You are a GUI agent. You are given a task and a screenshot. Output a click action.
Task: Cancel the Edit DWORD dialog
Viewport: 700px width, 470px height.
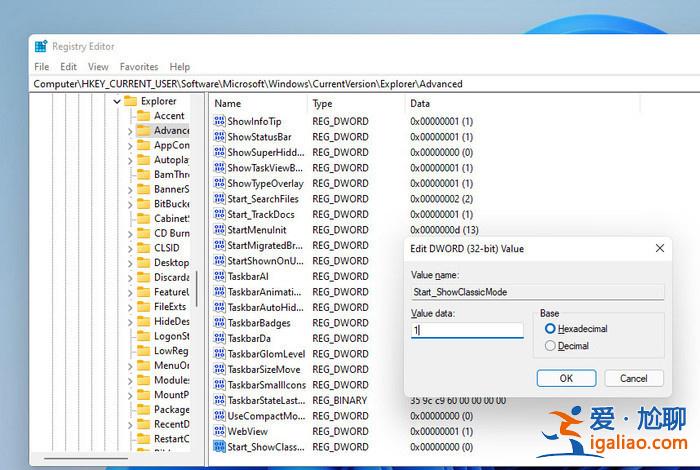633,378
